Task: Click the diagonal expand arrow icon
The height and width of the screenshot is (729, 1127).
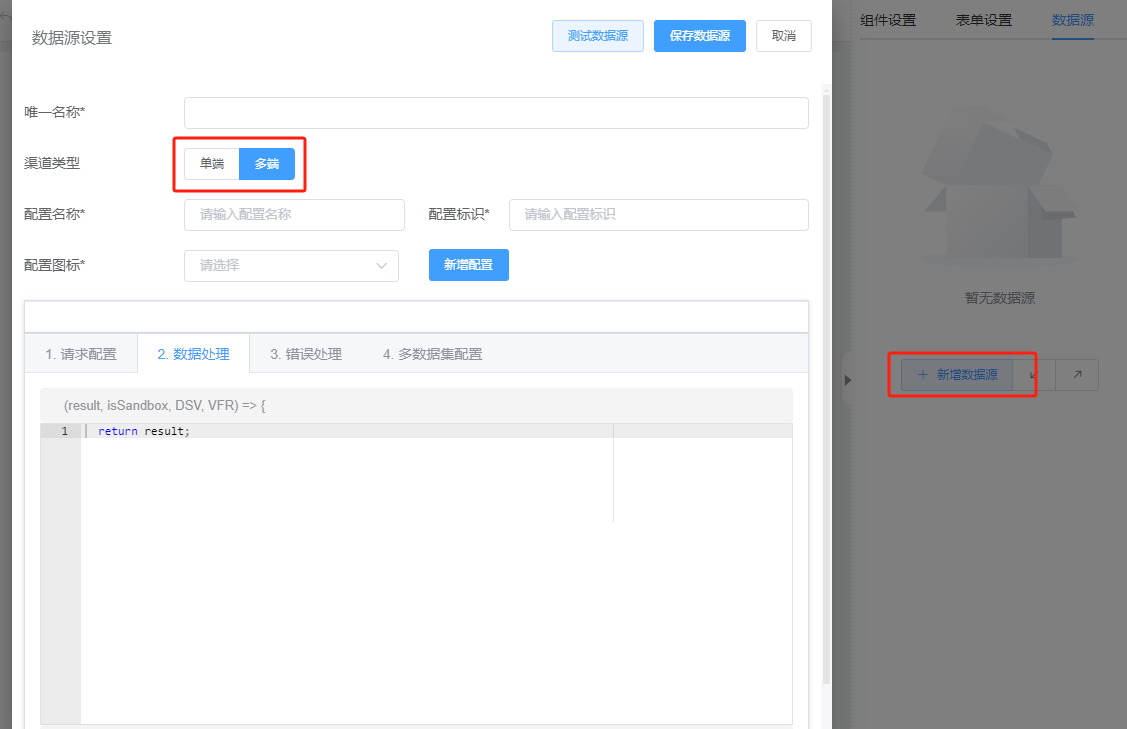Action: [x=1077, y=374]
